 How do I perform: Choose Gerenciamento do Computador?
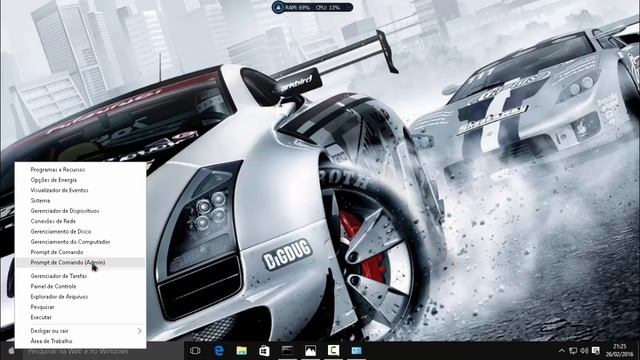click(x=80, y=242)
